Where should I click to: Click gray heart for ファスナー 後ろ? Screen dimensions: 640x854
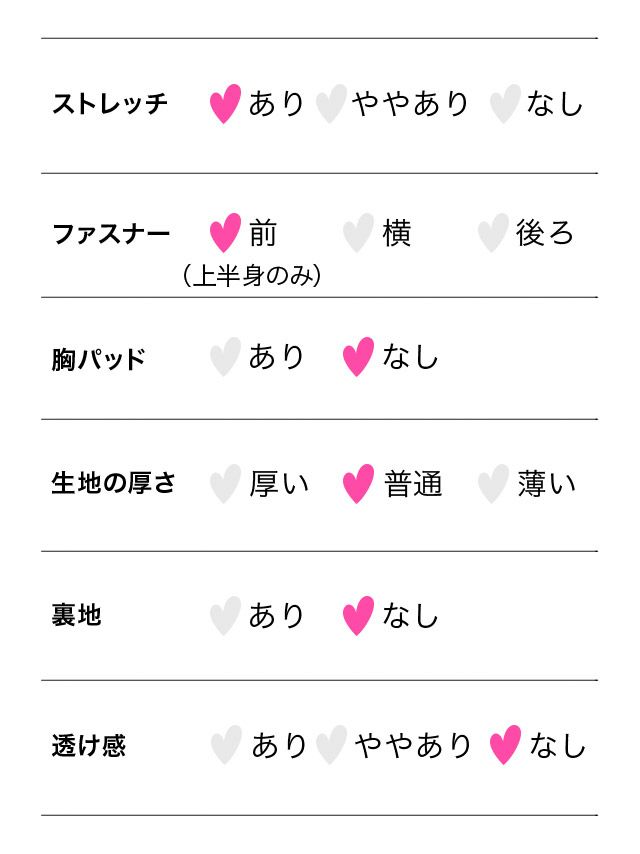pos(492,233)
